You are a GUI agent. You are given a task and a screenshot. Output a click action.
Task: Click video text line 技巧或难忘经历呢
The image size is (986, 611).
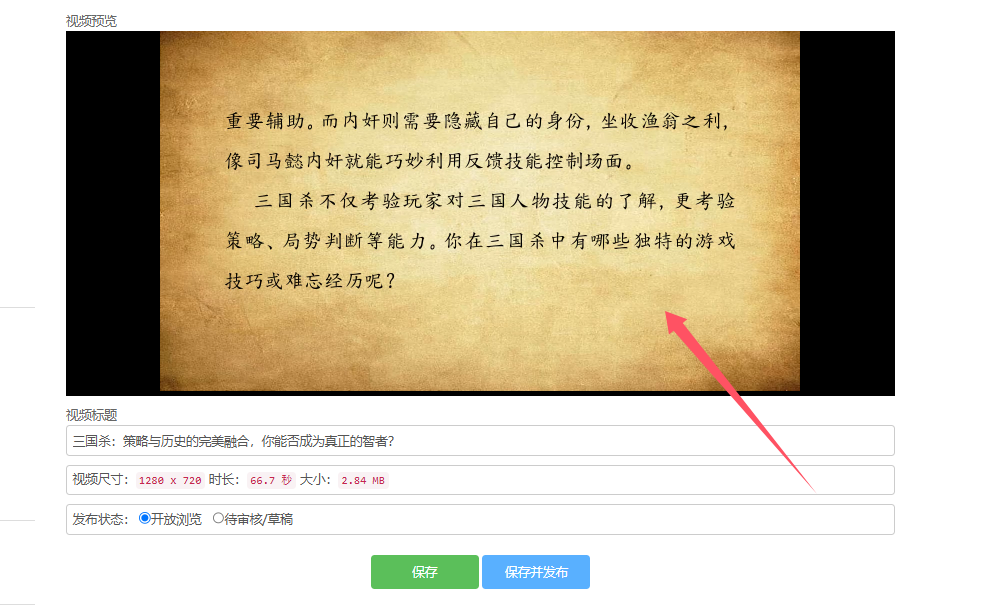(x=310, y=280)
